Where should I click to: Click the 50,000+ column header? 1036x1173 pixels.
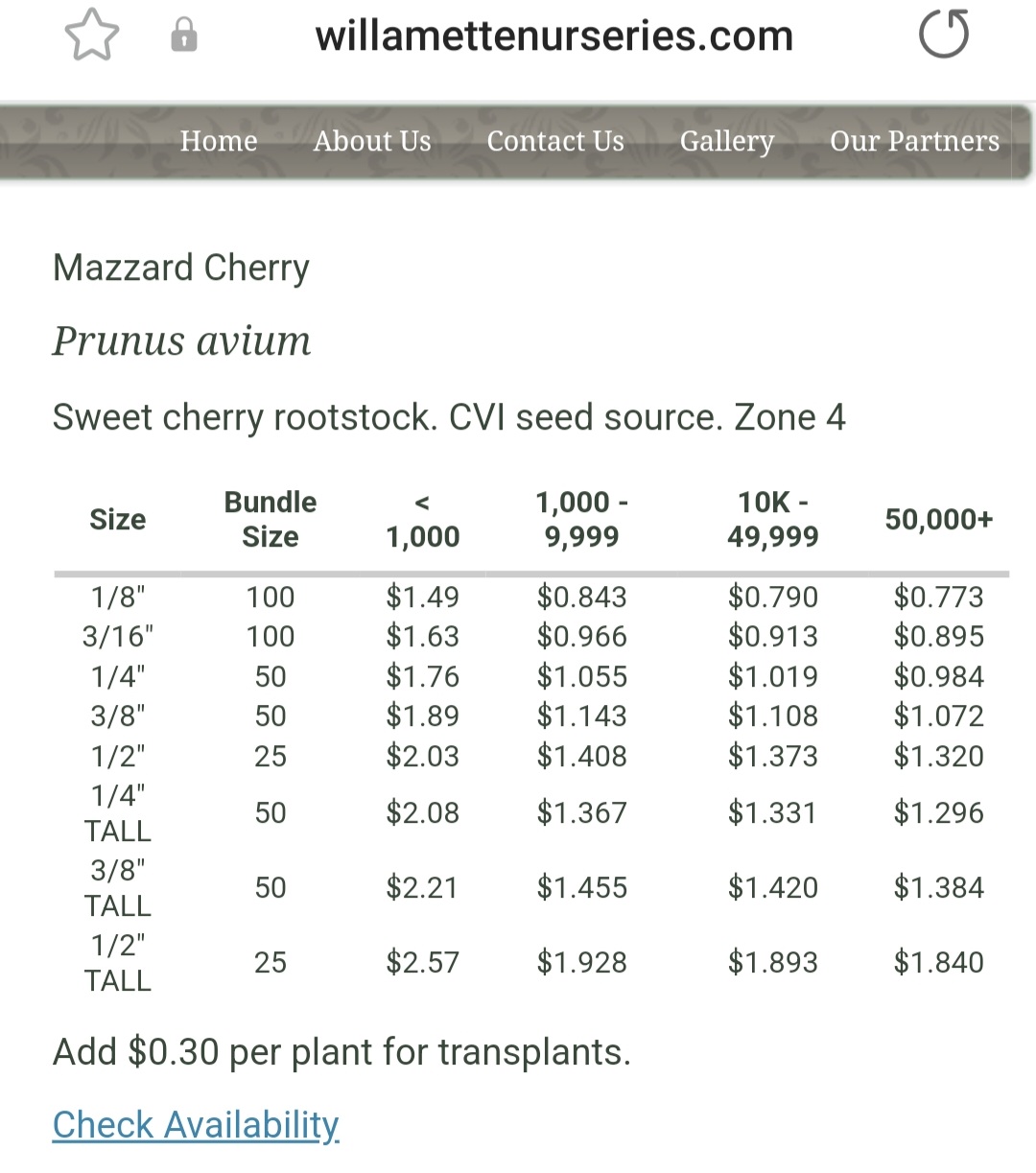point(938,519)
